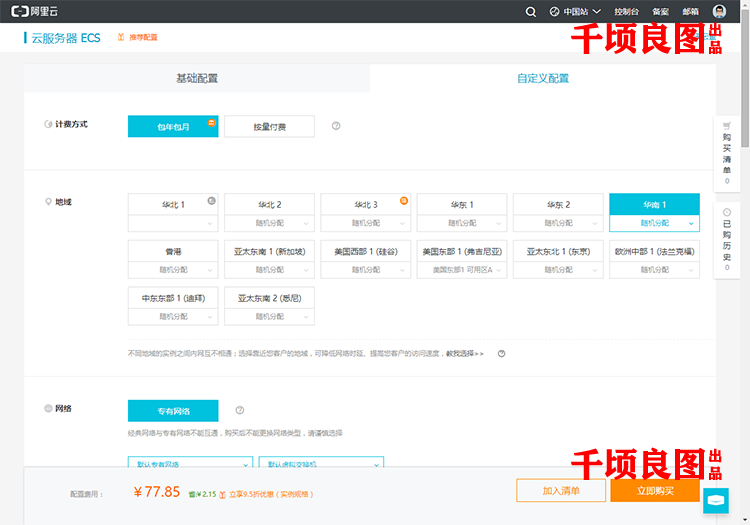Choose 中东东部 1 (迪拜) region

[x=173, y=298]
